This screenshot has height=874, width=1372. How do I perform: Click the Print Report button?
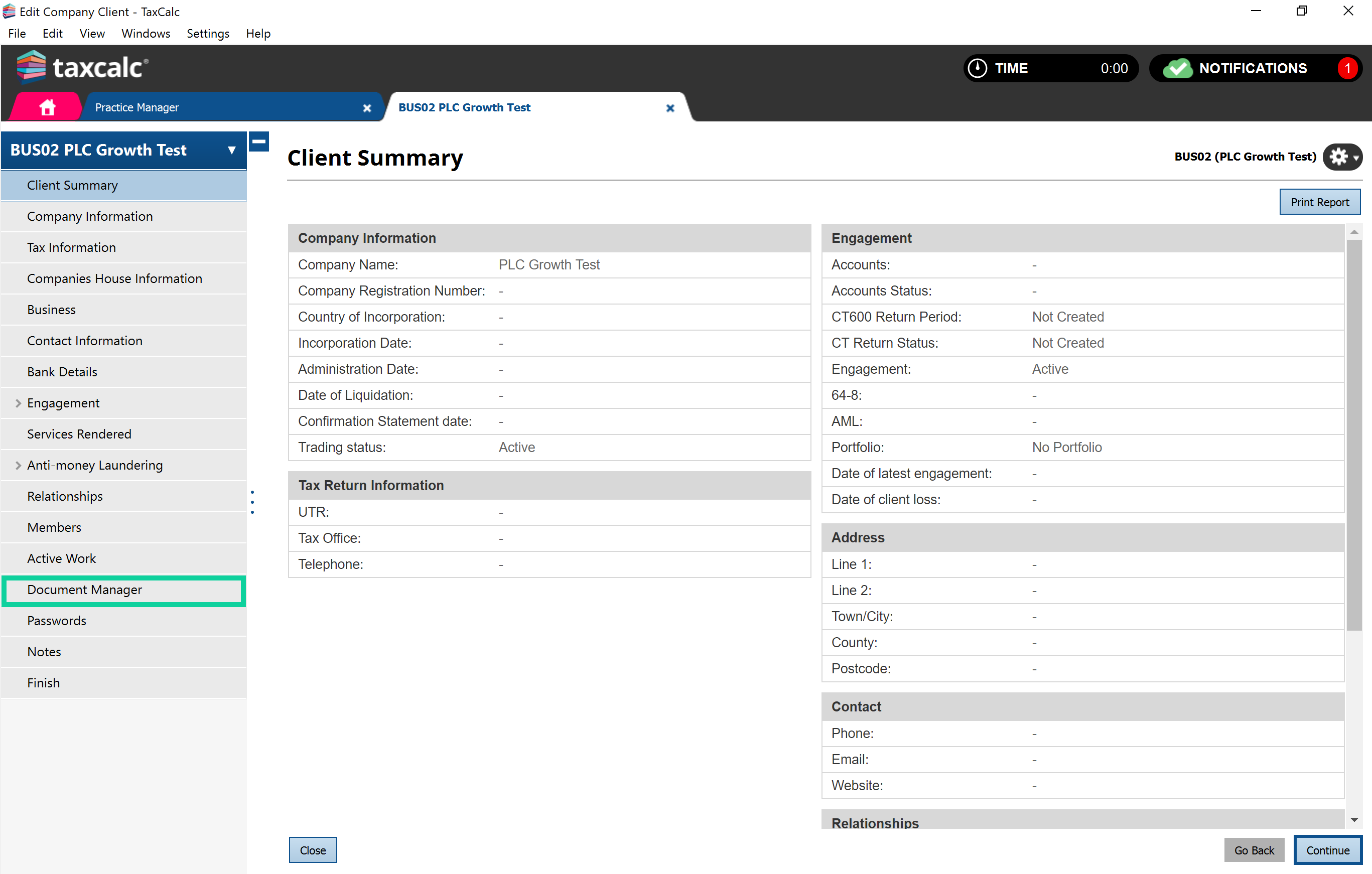click(1320, 202)
